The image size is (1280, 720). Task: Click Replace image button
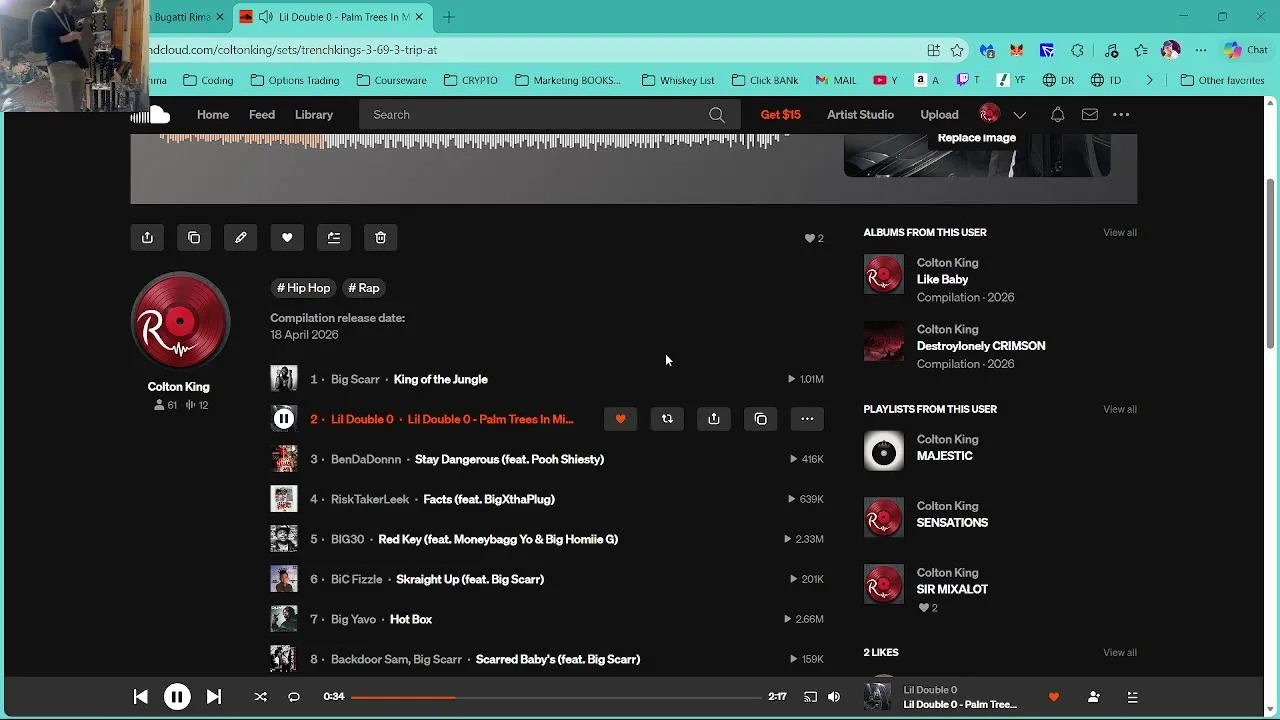977,138
